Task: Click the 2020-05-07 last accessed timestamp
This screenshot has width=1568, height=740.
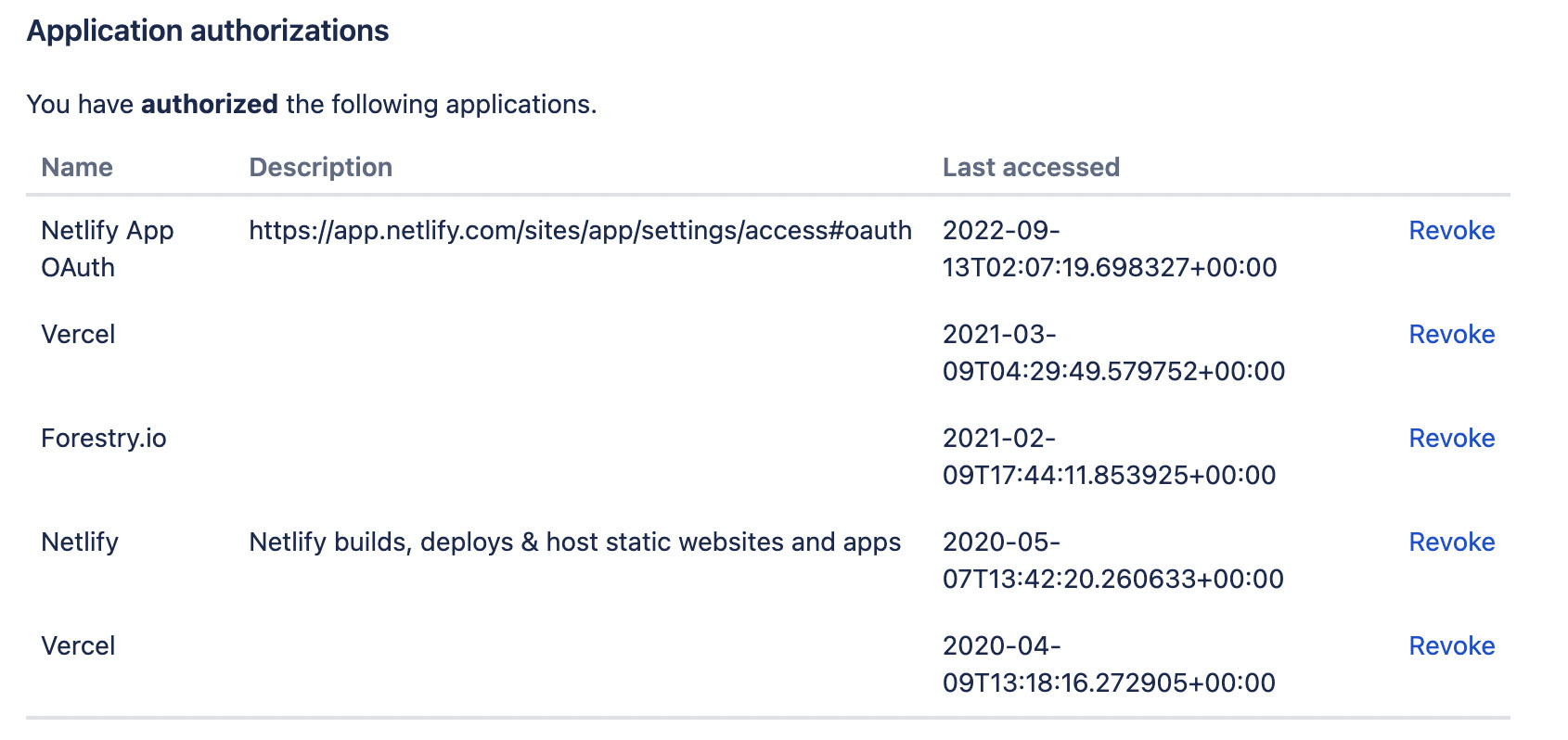Action: (1112, 560)
